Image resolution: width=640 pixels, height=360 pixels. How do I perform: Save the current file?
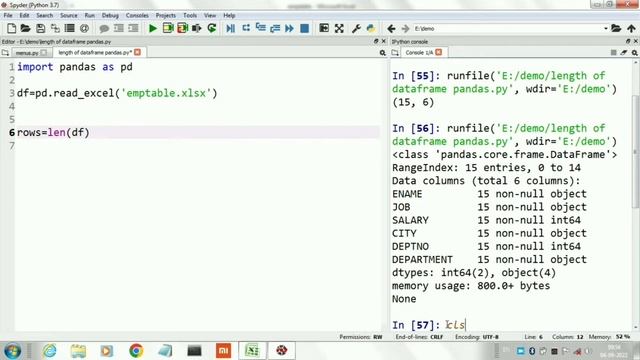[40, 28]
